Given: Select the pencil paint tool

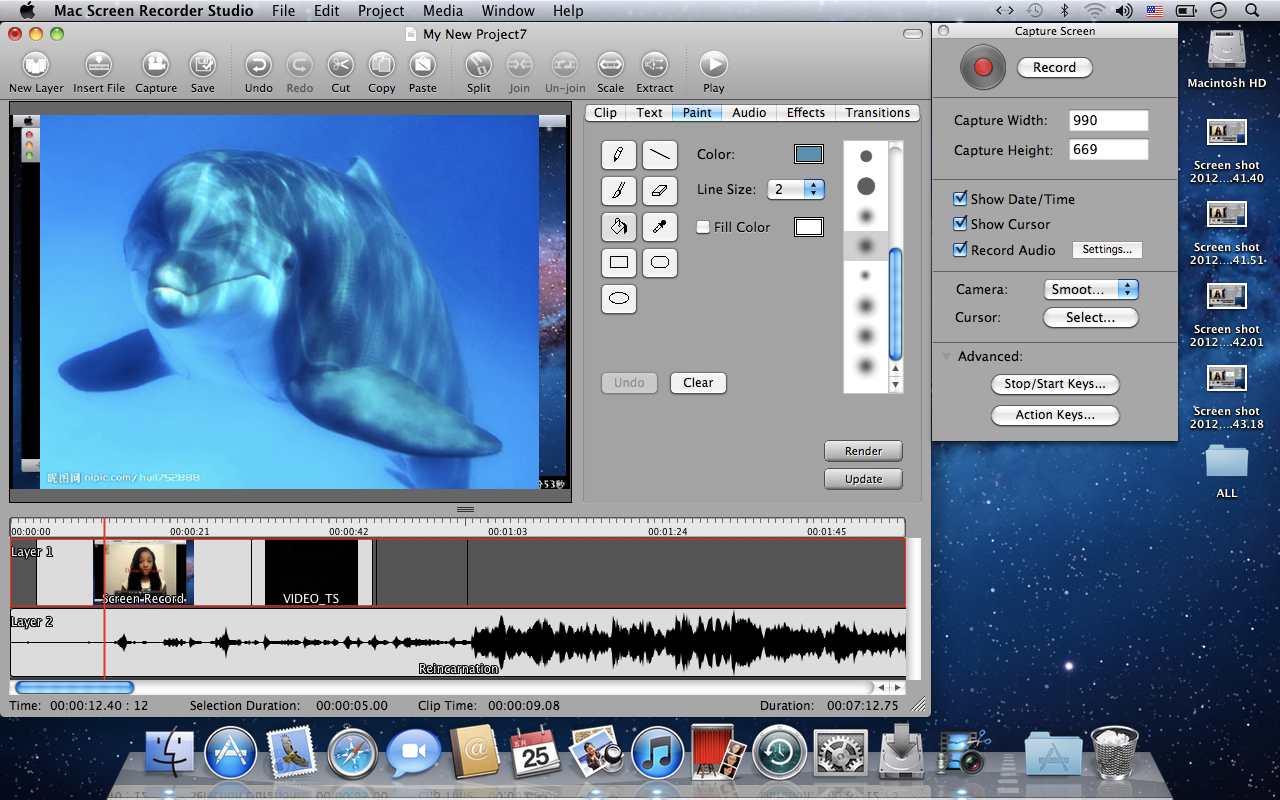Looking at the screenshot, I should 619,155.
